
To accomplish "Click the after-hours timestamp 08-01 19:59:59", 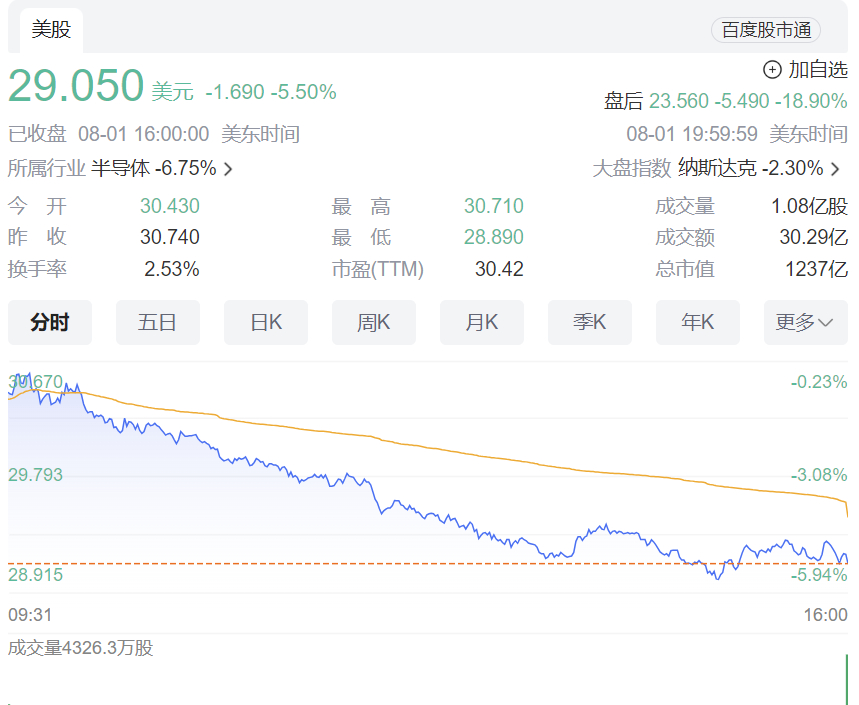I will pyautogui.click(x=692, y=134).
